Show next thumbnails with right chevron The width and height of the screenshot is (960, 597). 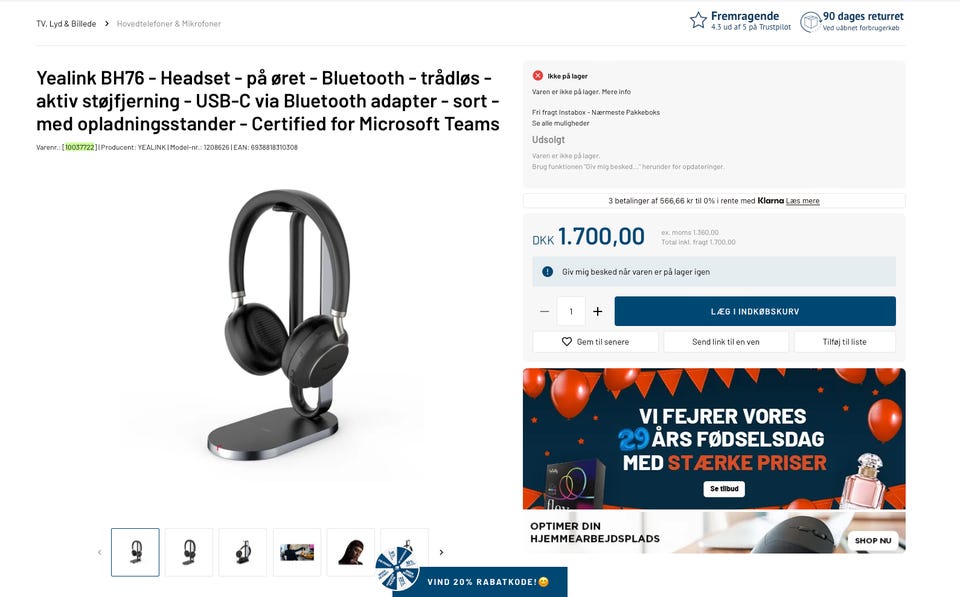[441, 552]
